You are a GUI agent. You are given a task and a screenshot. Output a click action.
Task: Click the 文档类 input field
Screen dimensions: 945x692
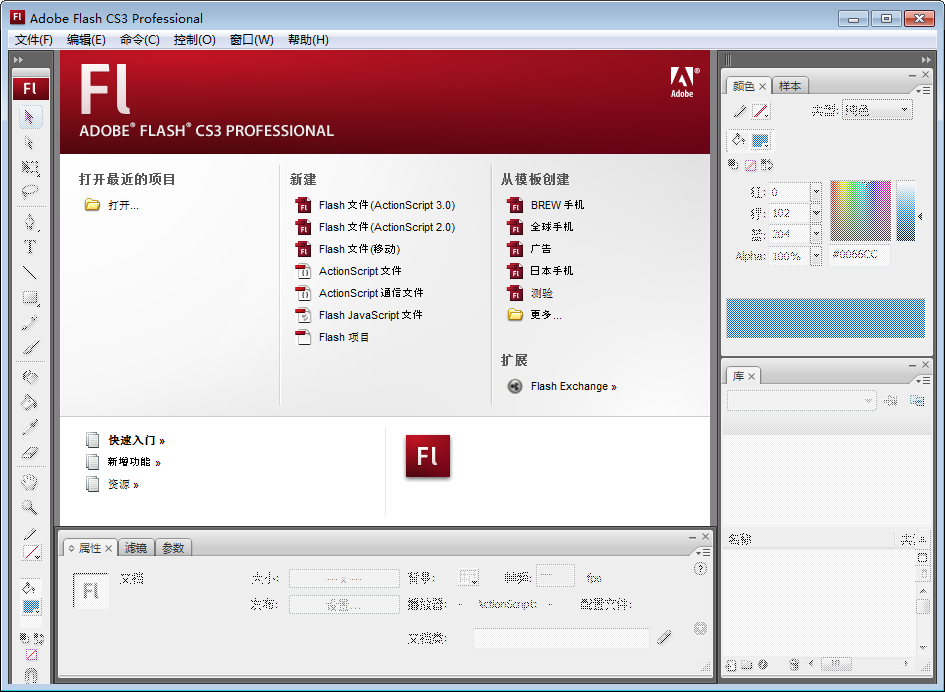coord(561,638)
